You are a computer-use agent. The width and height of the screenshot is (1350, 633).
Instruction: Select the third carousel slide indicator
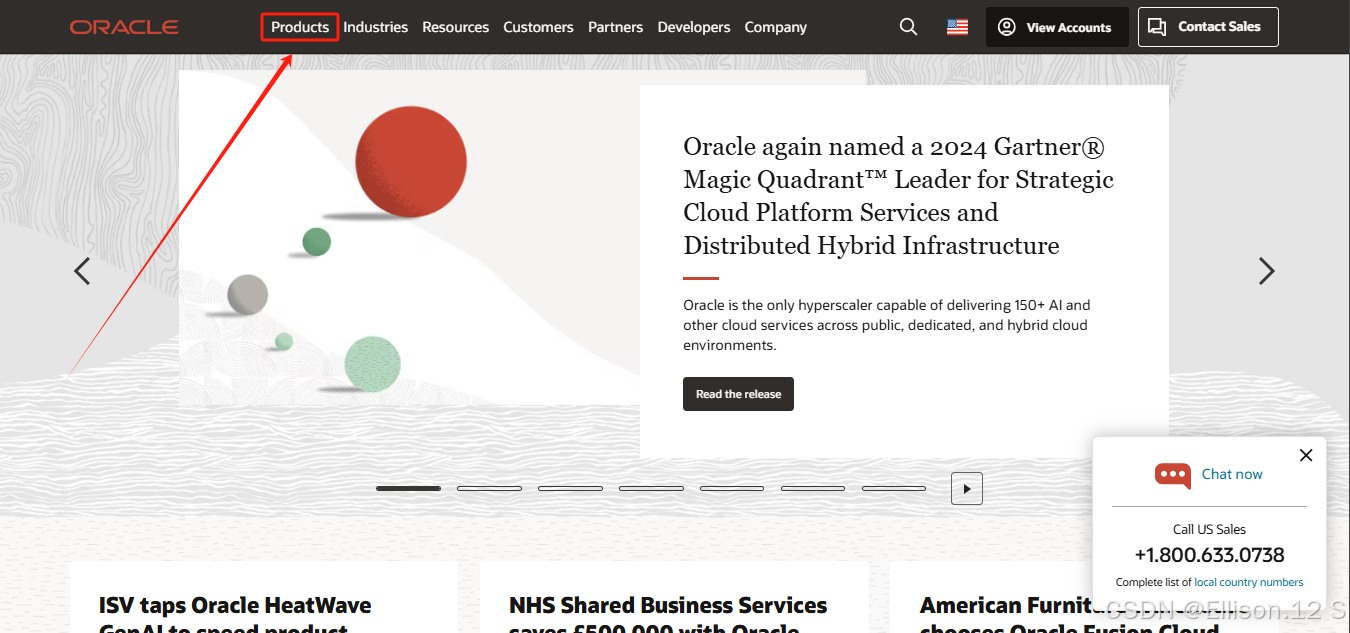(x=570, y=488)
